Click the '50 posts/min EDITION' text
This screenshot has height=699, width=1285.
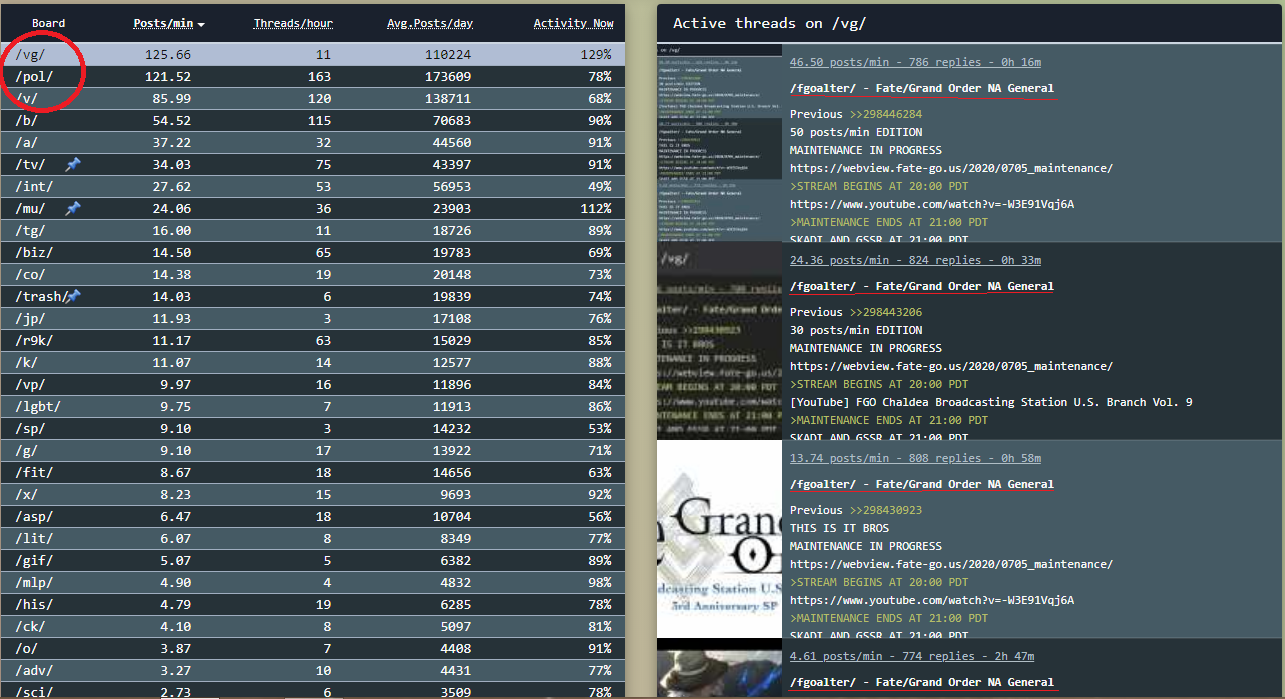pyautogui.click(x=856, y=132)
